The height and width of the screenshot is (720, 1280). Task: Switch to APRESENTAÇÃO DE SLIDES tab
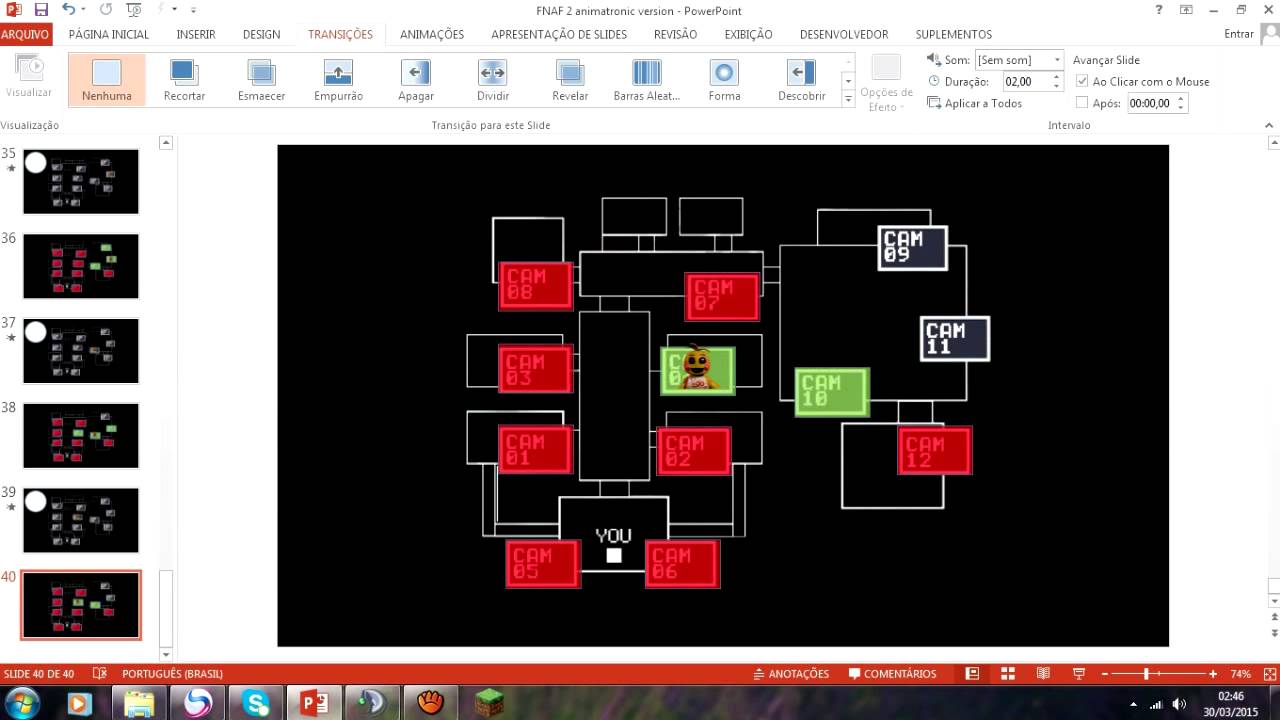tap(559, 34)
